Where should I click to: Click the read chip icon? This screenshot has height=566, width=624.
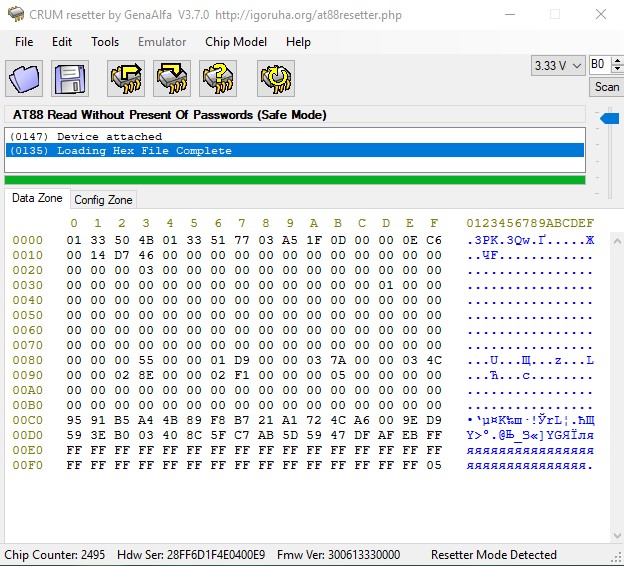pos(126,78)
